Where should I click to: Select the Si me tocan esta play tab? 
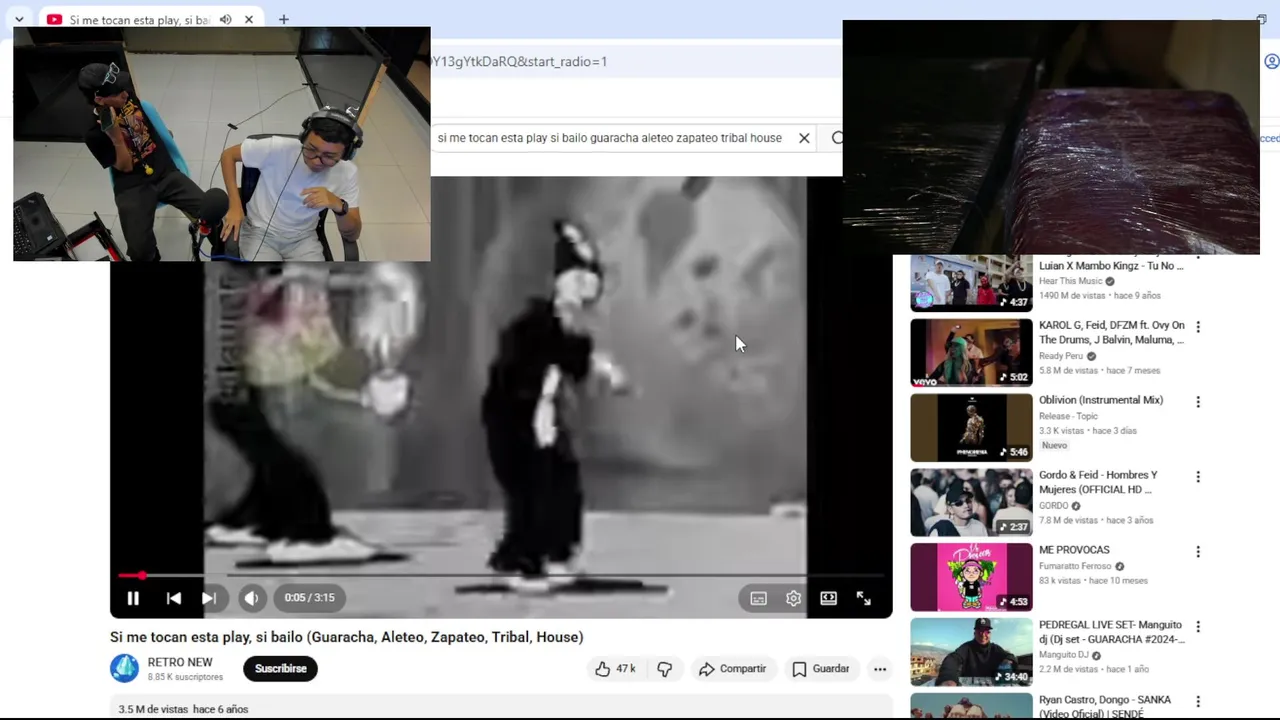(138, 20)
